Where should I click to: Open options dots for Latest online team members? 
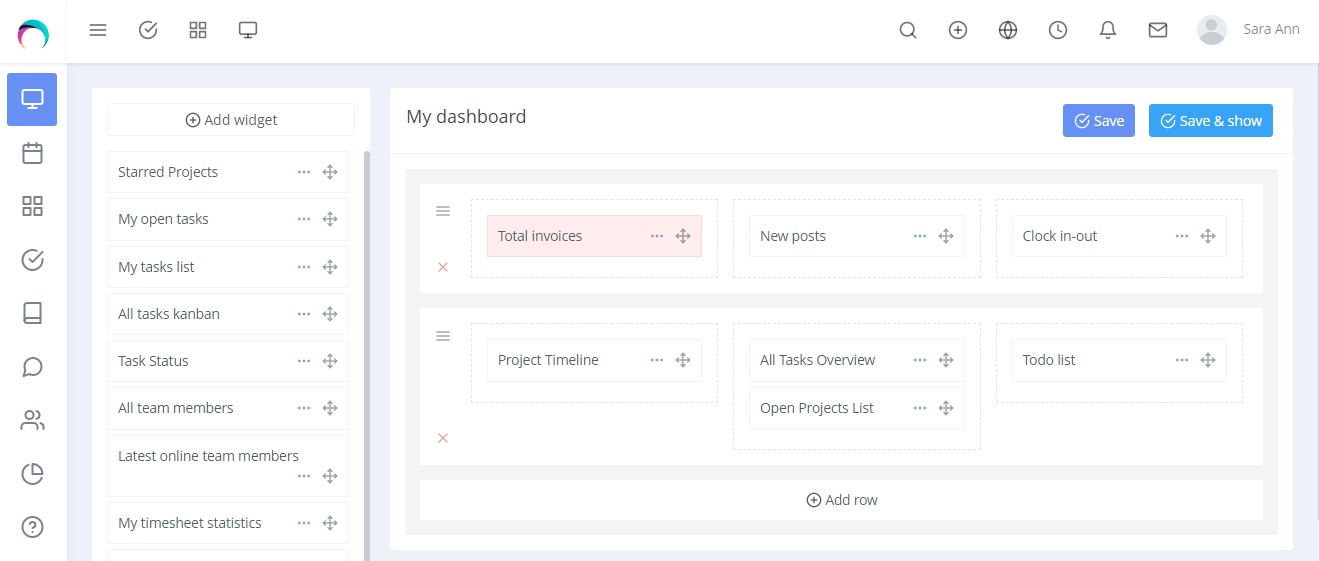click(x=304, y=476)
